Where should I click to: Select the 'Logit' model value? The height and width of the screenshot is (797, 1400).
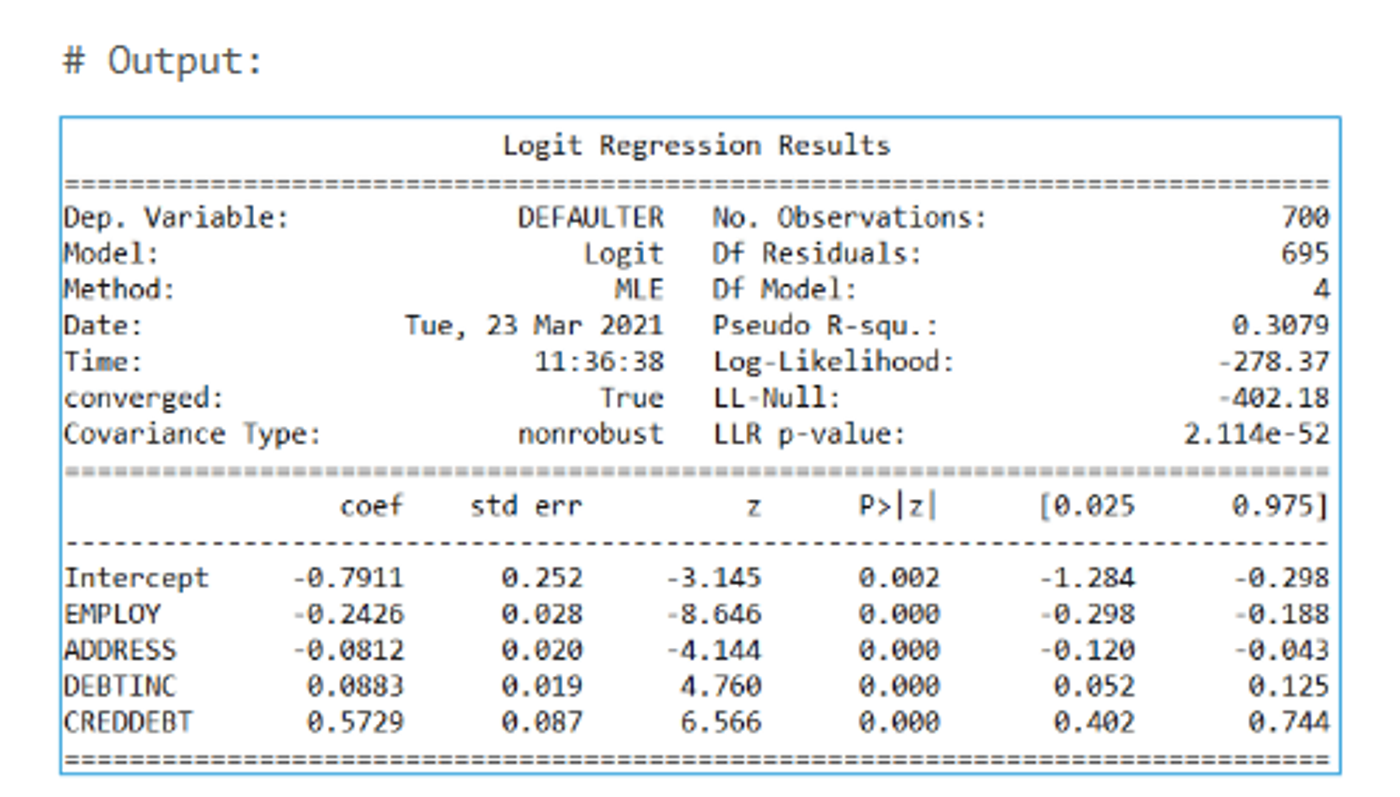(x=623, y=253)
